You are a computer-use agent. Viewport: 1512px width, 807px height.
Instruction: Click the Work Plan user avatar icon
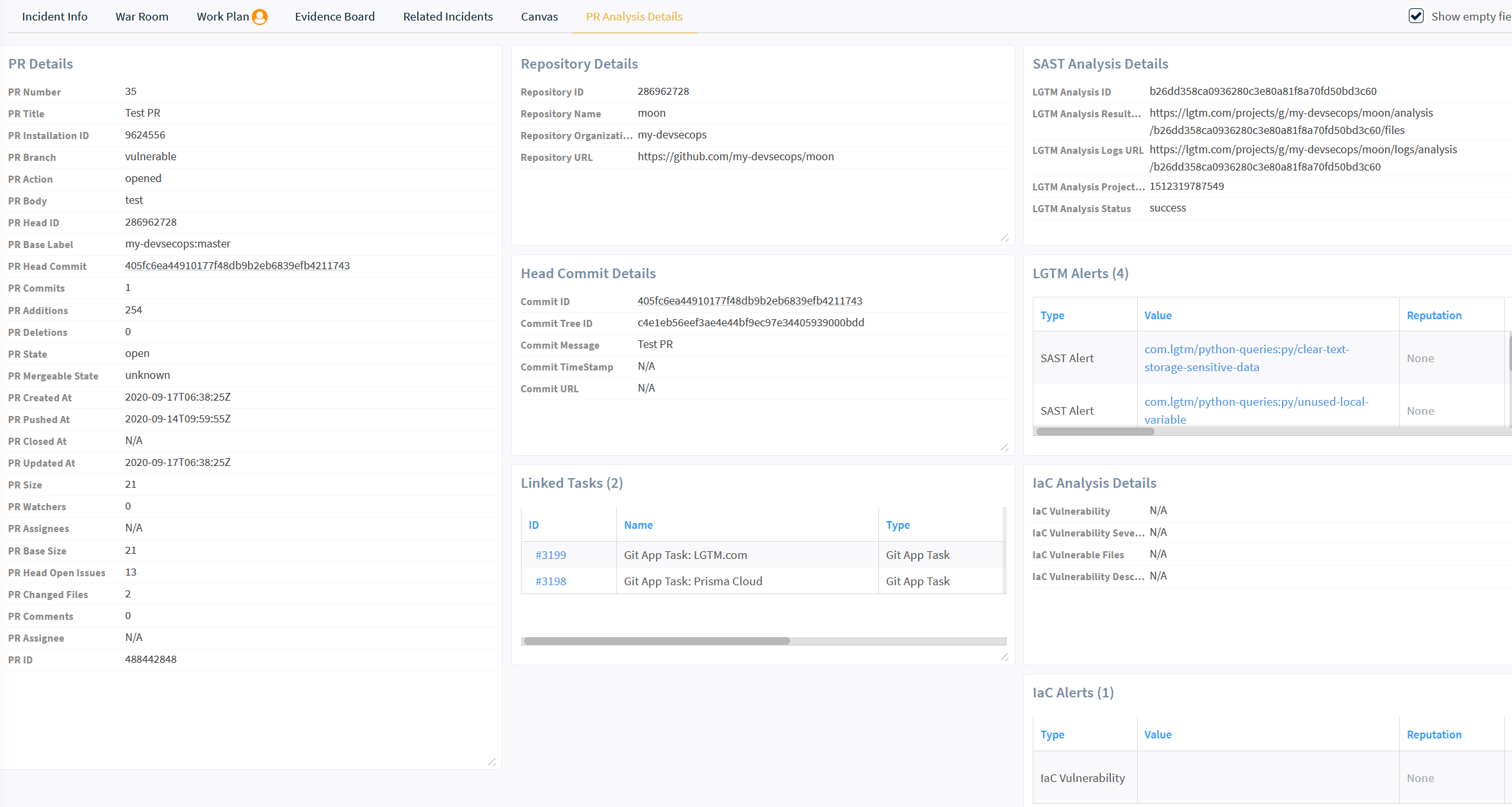(x=259, y=17)
